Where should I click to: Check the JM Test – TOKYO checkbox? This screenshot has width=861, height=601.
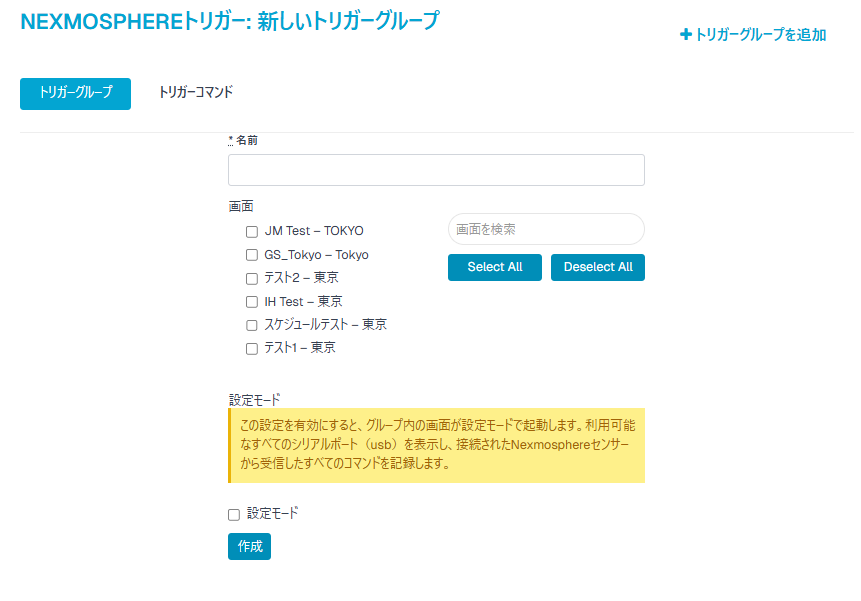(251, 232)
